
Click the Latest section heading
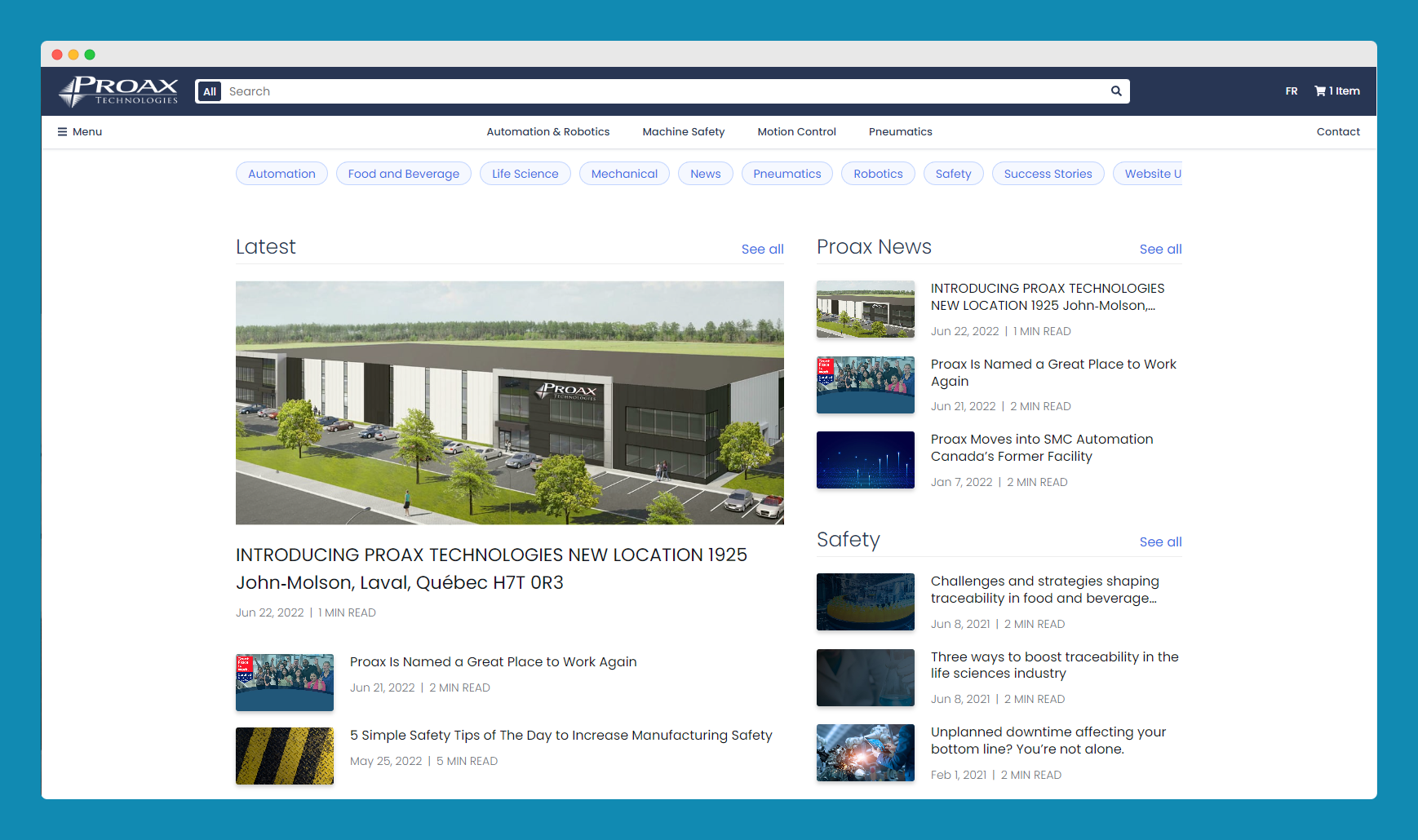tap(266, 247)
